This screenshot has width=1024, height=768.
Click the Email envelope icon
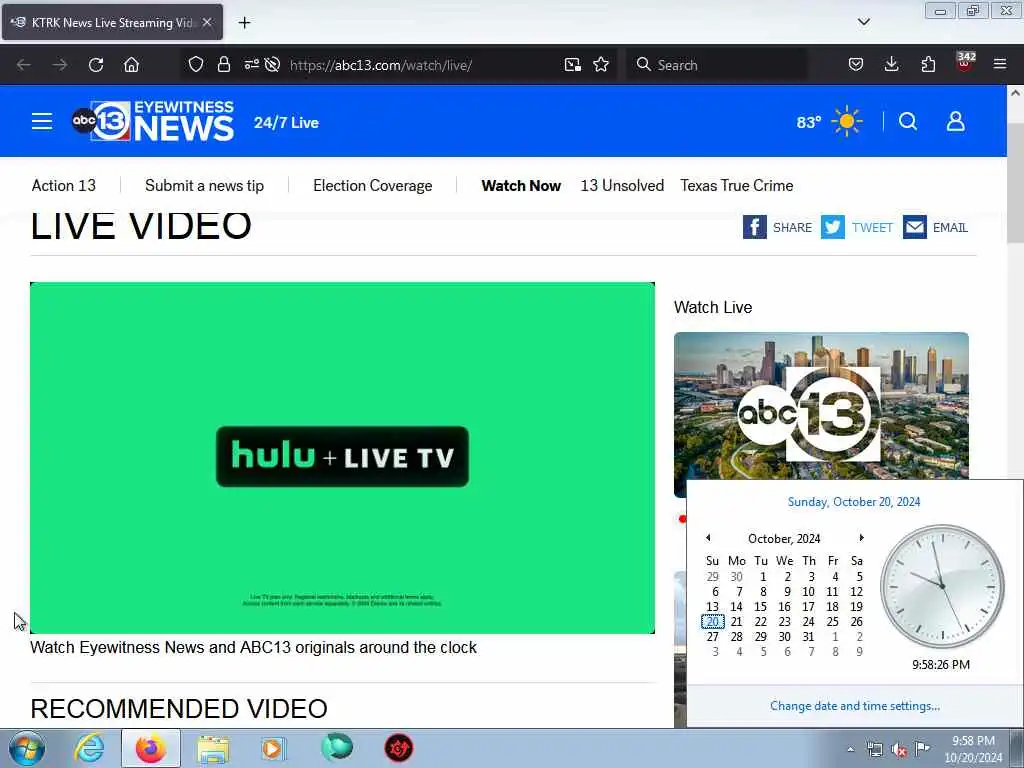(x=915, y=227)
